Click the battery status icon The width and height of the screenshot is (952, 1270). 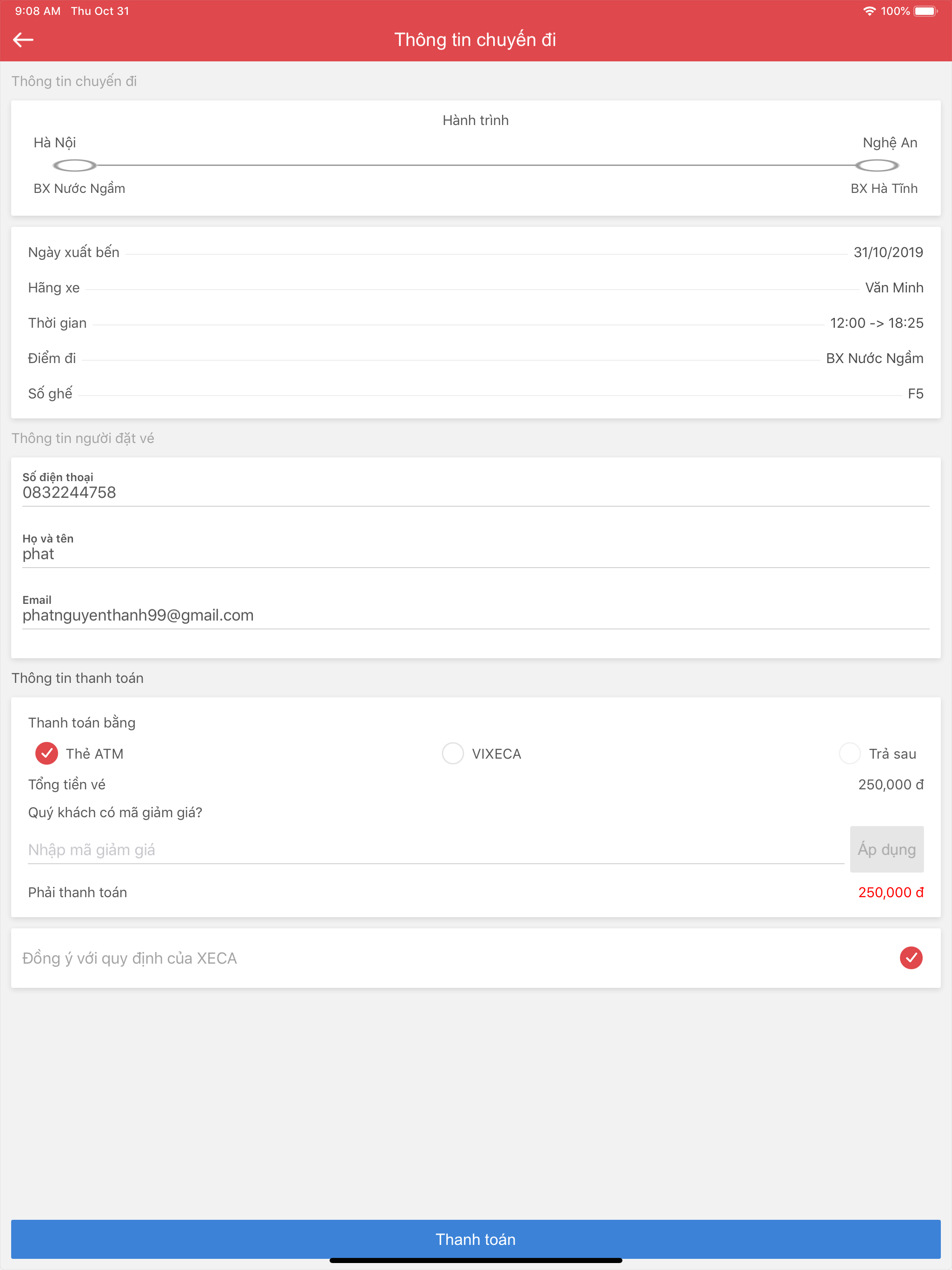click(926, 11)
